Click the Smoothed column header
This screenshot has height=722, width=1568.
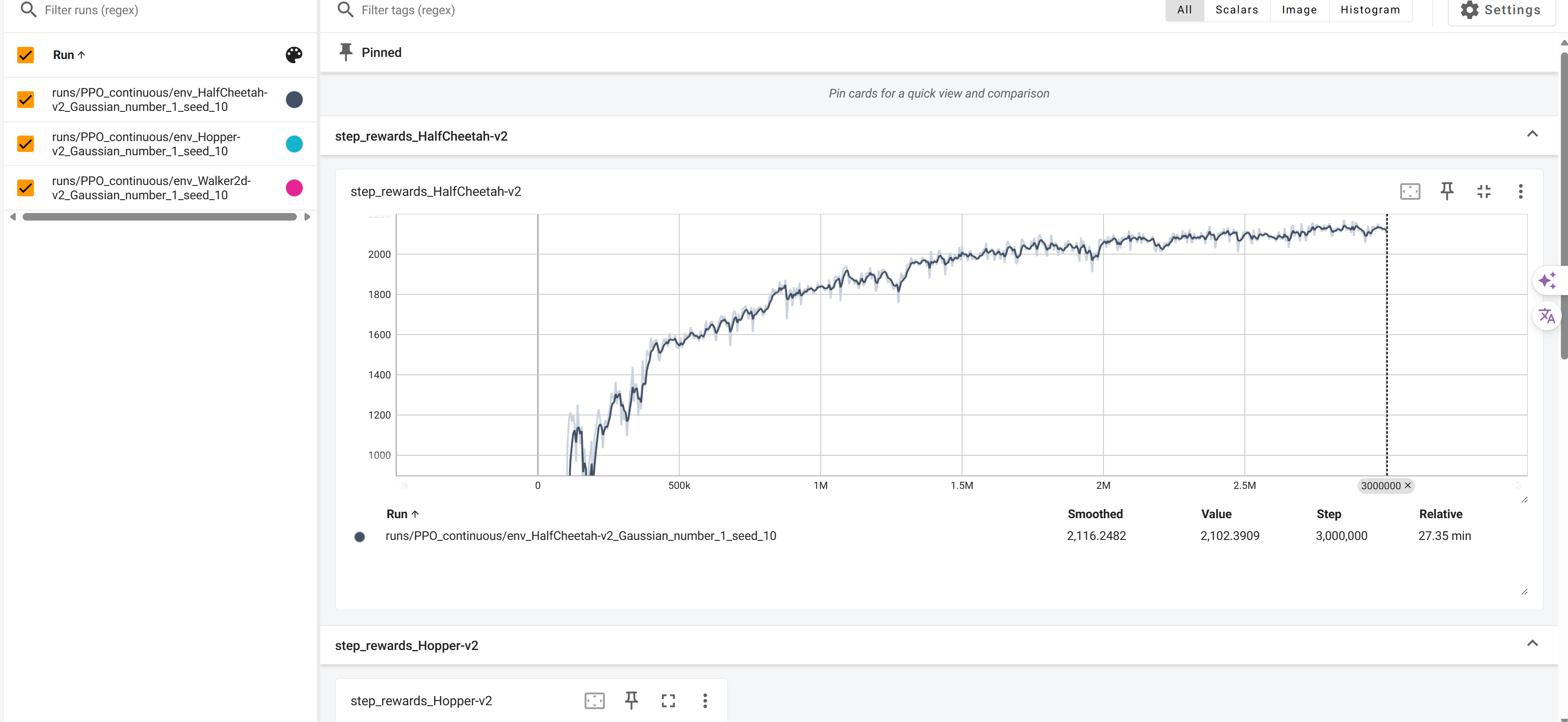[1094, 514]
